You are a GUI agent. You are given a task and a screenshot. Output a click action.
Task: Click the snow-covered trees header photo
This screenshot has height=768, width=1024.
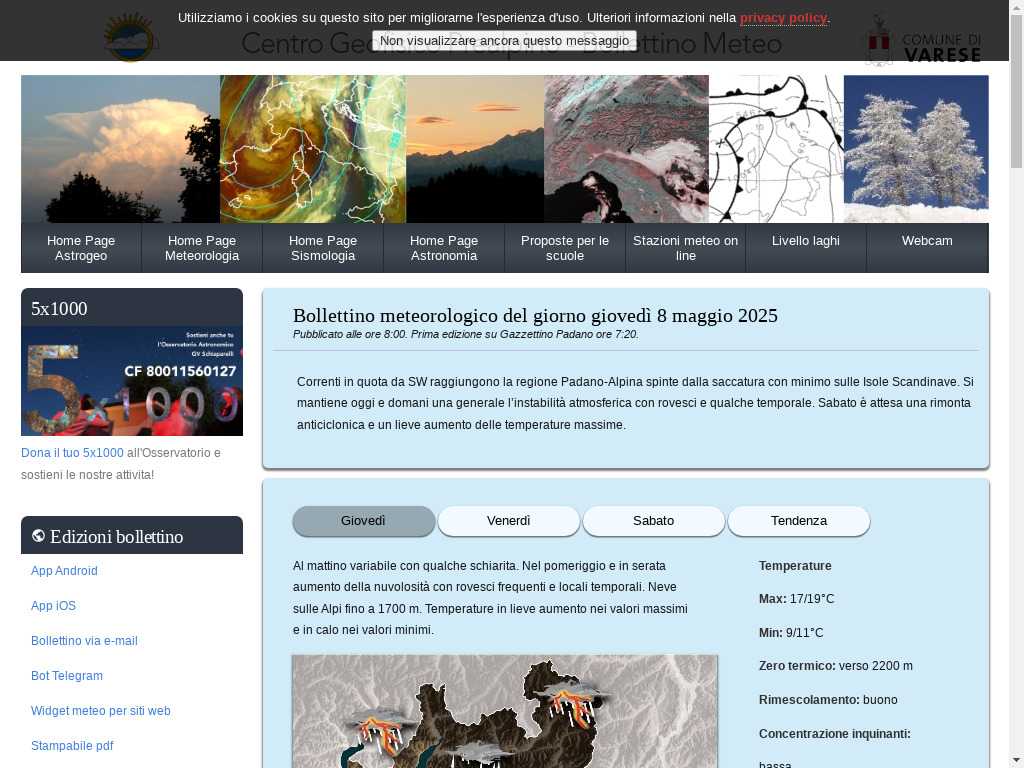pyautogui.click(x=916, y=149)
